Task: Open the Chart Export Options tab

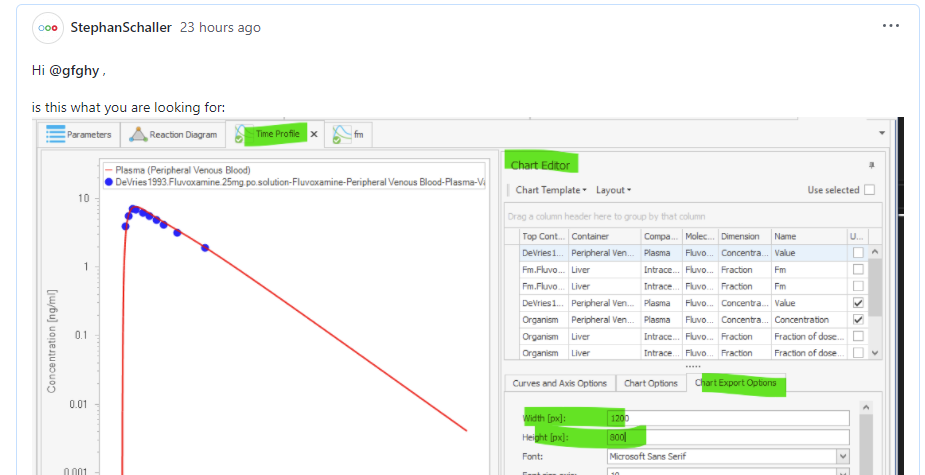Action: pos(736,383)
